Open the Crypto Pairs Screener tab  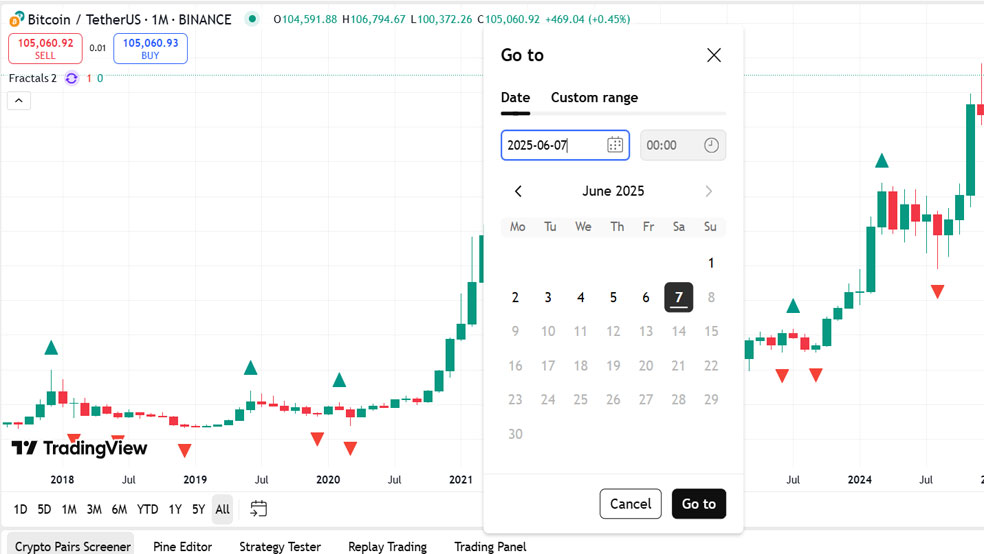point(73,546)
